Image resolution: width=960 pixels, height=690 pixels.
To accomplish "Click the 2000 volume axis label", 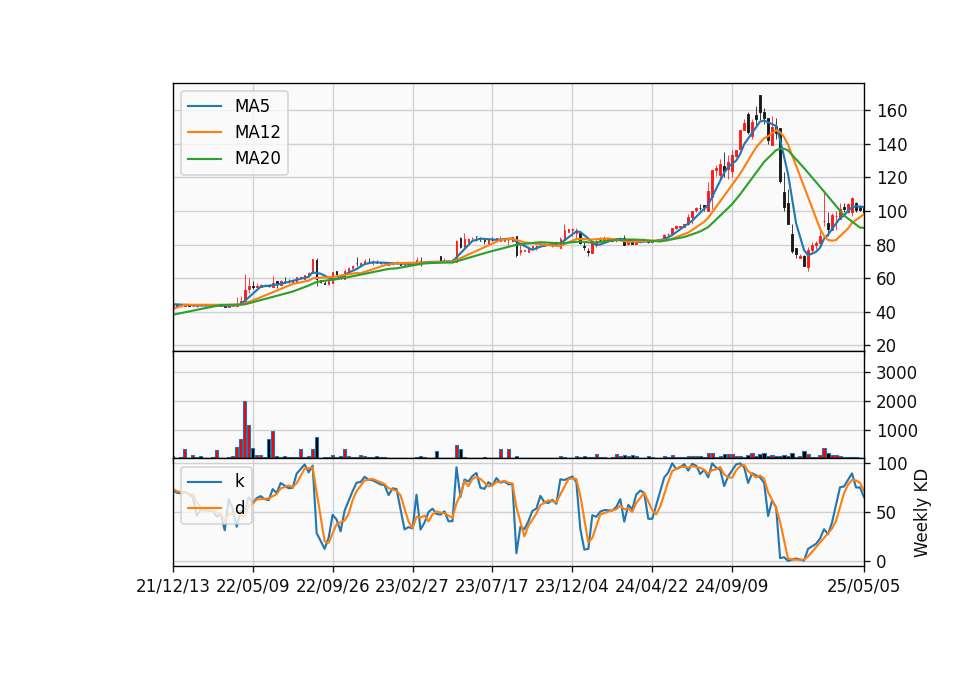I will coord(897,402).
